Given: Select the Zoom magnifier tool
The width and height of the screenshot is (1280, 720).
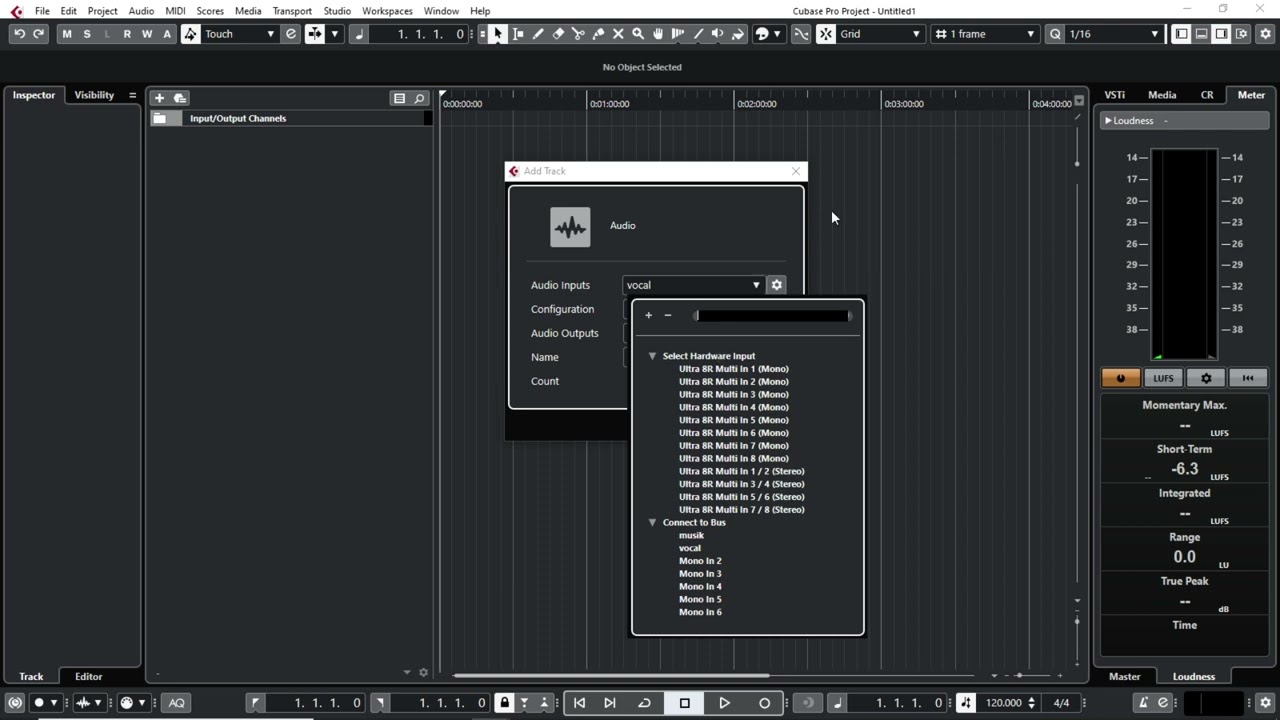Looking at the screenshot, I should pos(638,34).
